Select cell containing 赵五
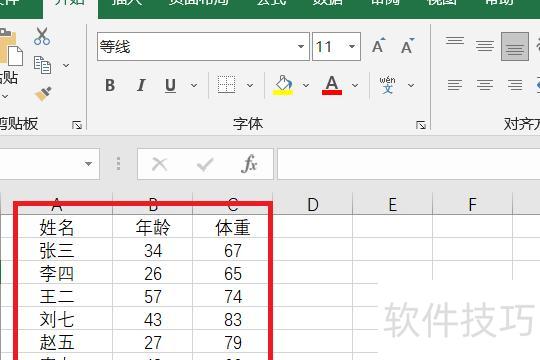The height and width of the screenshot is (360, 540). pyautogui.click(x=57, y=342)
